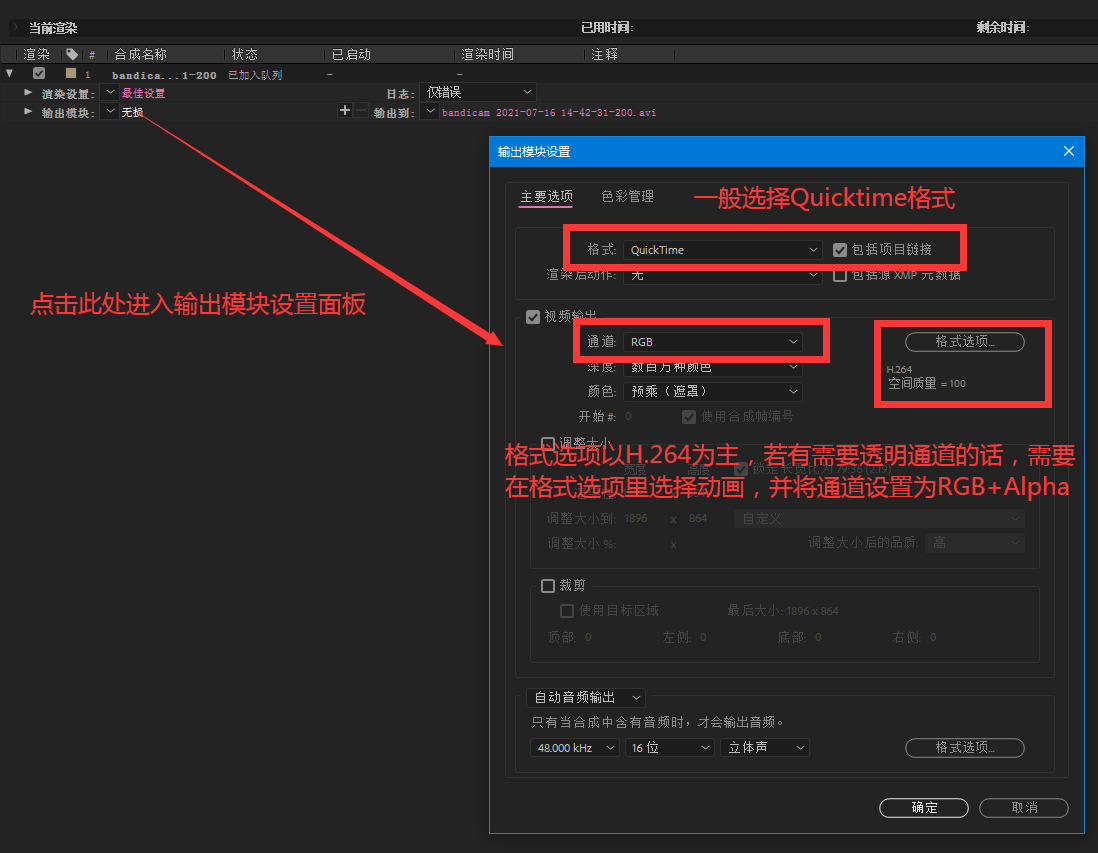1098x853 pixels.
Task: Click the label color swatch of render item 1
Action: [x=71, y=73]
